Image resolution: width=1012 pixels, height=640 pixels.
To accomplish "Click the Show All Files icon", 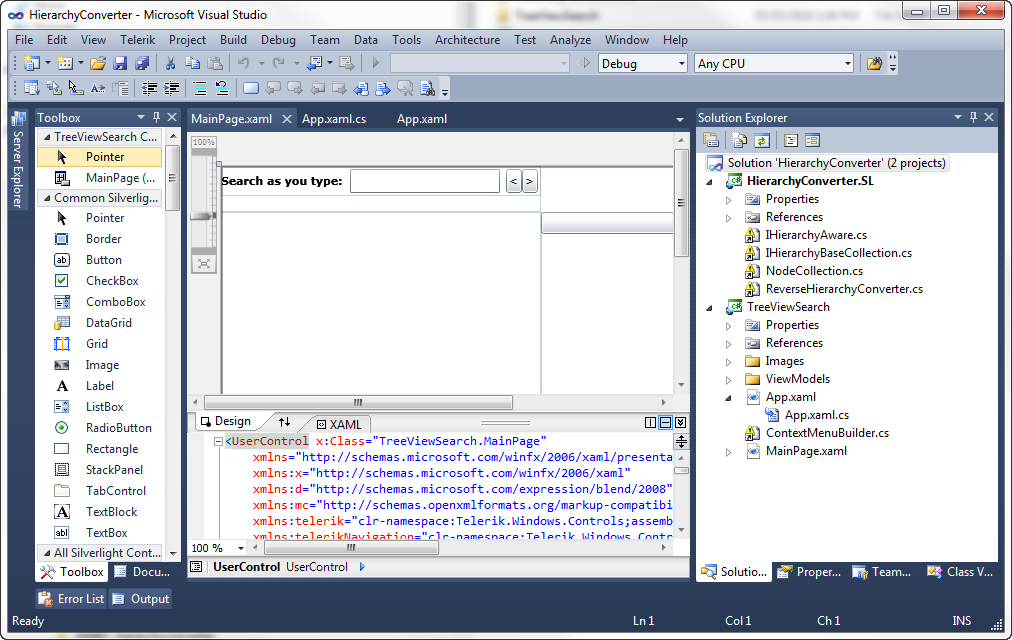I will tap(739, 141).
